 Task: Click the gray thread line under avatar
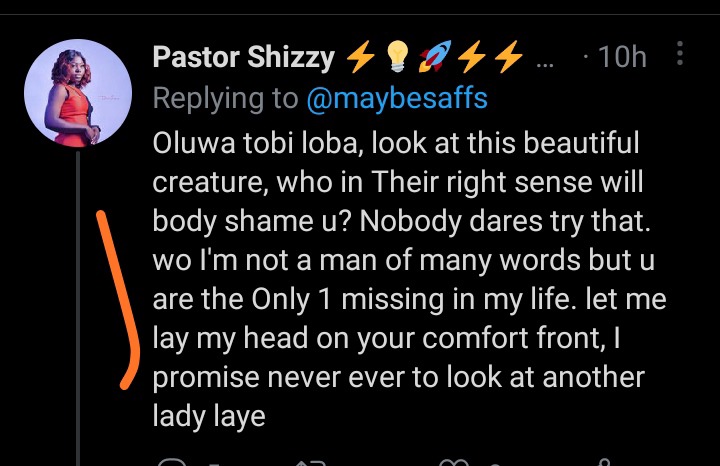click(x=78, y=308)
